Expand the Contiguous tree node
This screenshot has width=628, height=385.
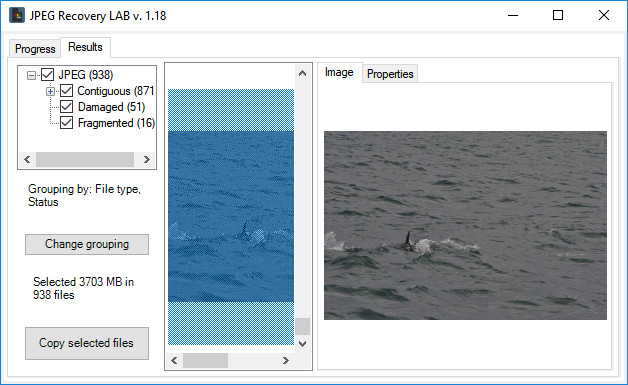point(50,91)
